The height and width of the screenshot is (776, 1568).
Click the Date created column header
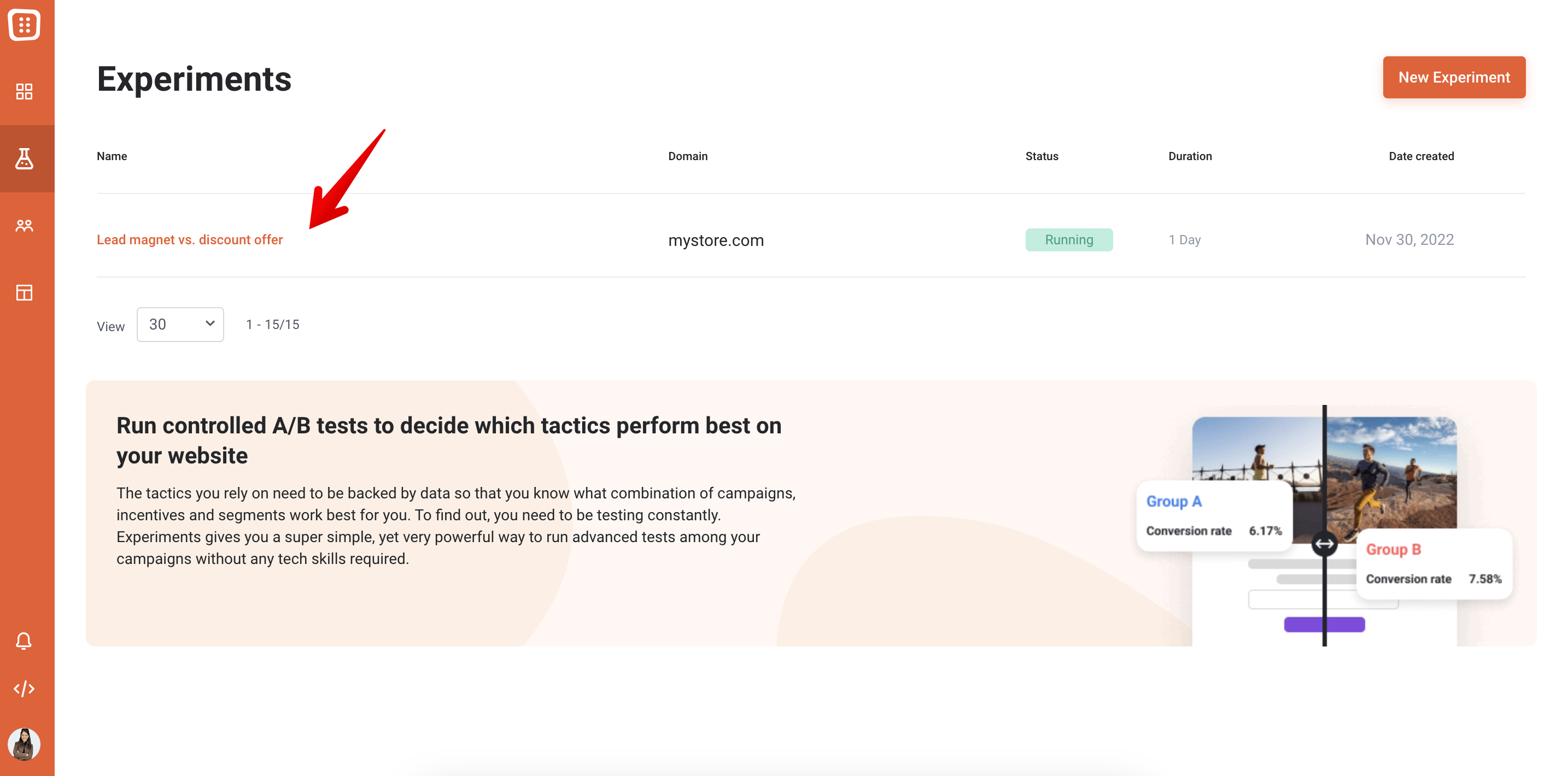tap(1421, 156)
